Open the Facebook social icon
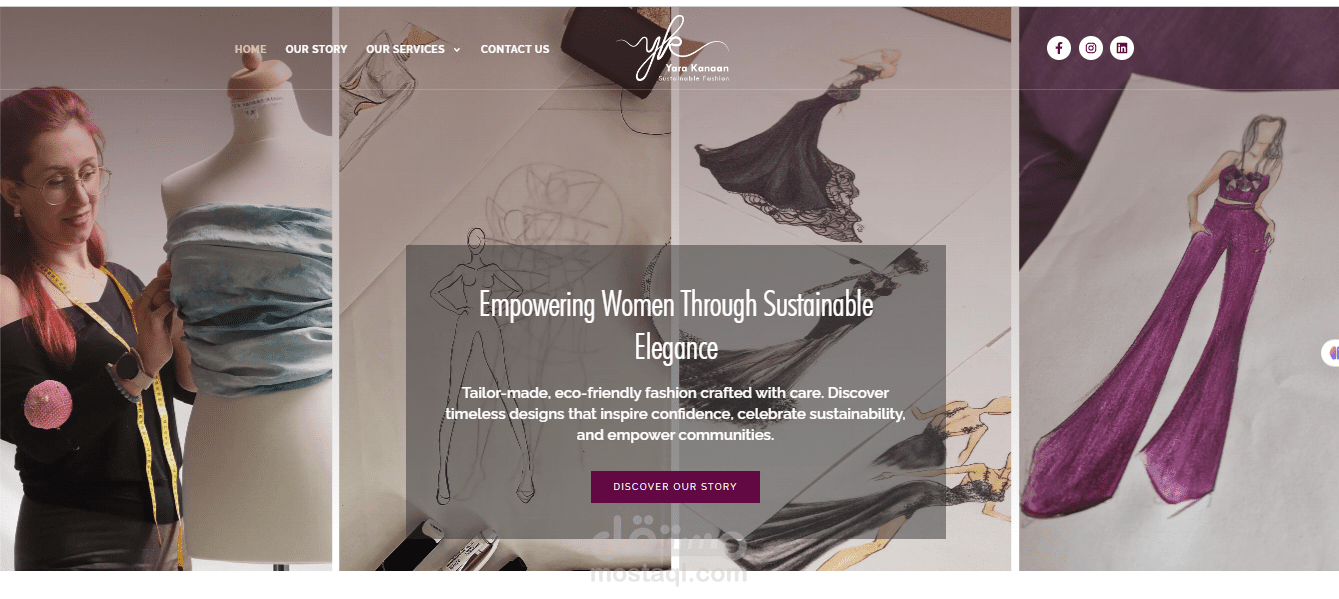 1059,48
